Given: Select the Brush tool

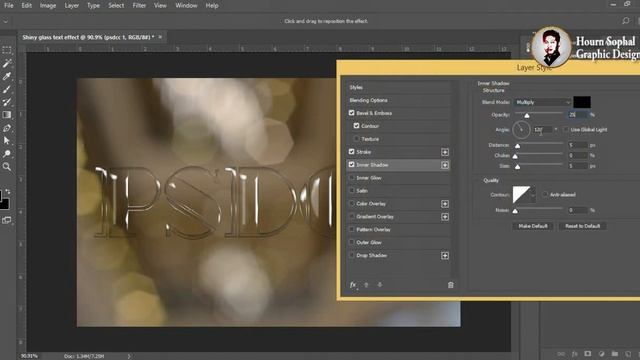Looking at the screenshot, I should point(7,89).
